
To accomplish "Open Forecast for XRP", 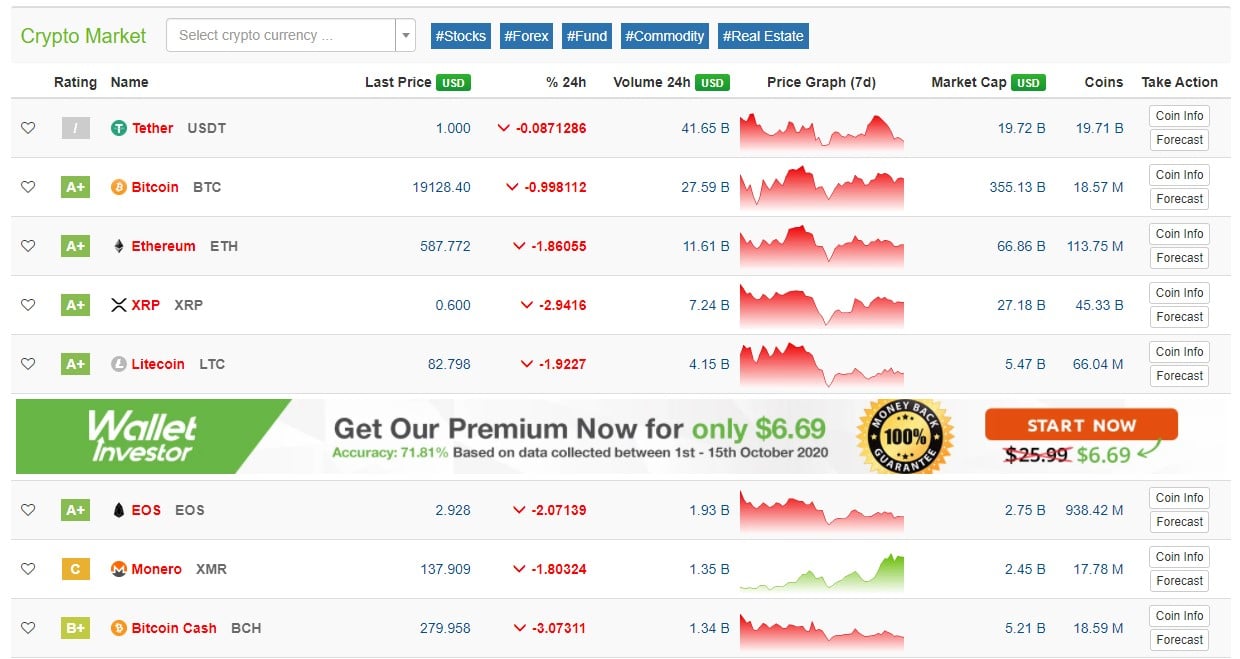I will pos(1179,317).
